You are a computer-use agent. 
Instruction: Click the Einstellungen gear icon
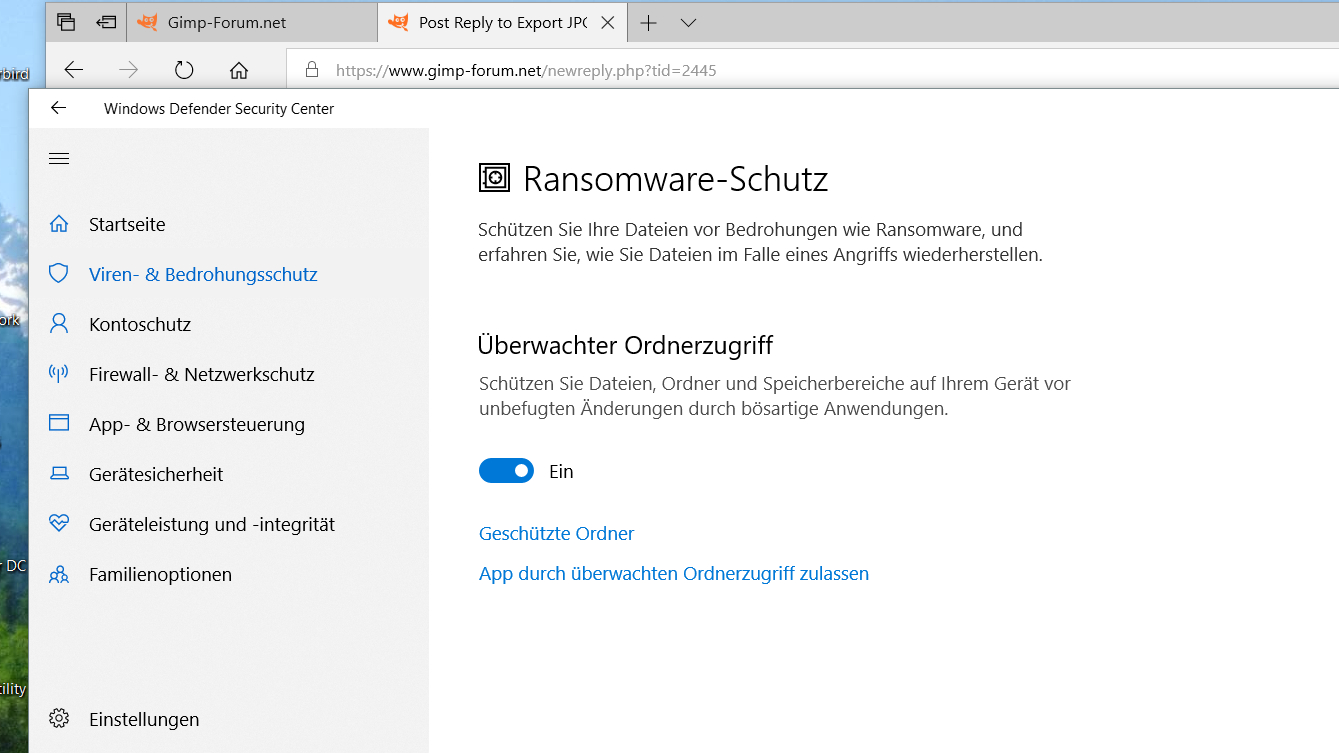coord(59,719)
